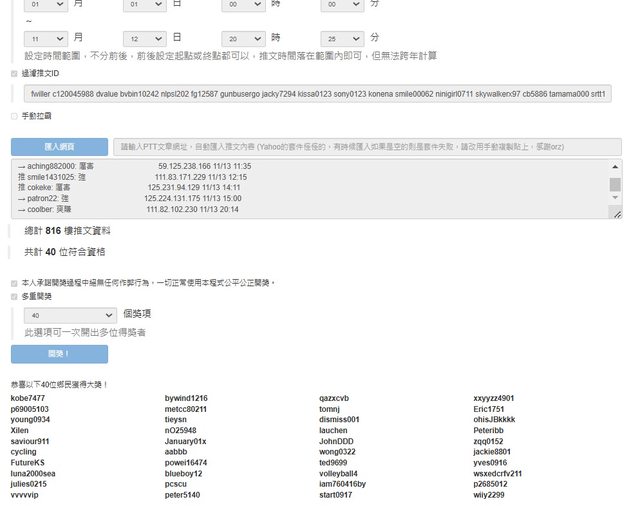Click the PTT article URL input field
This screenshot has width=640, height=506.
pyautogui.click(x=366, y=146)
